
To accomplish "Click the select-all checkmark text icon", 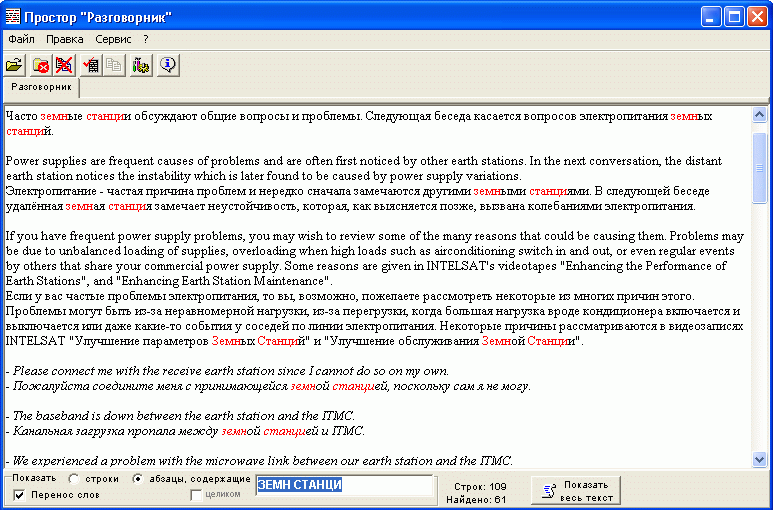I will pyautogui.click(x=92, y=65).
